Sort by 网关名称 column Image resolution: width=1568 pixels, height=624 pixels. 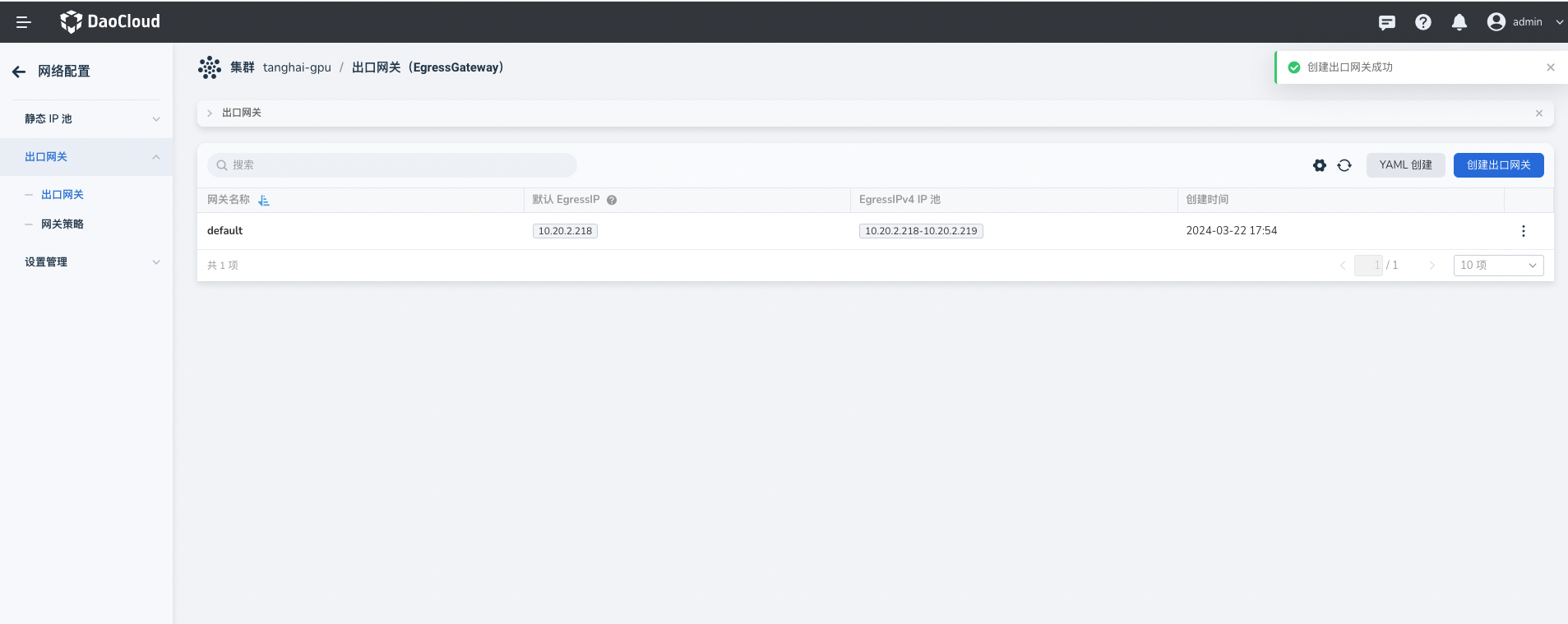264,201
